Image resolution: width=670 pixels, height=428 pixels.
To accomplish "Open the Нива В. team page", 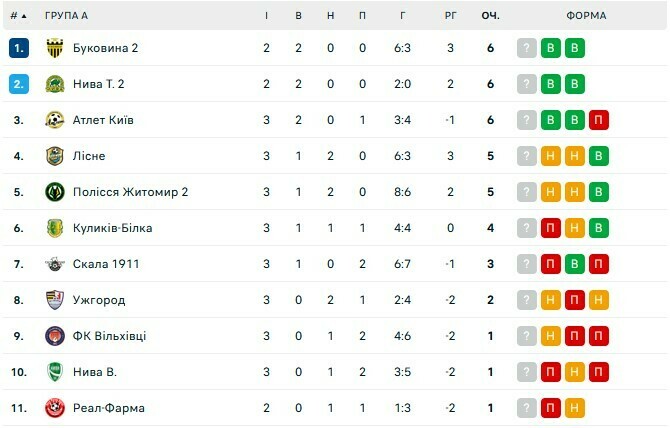I will [x=95, y=372].
